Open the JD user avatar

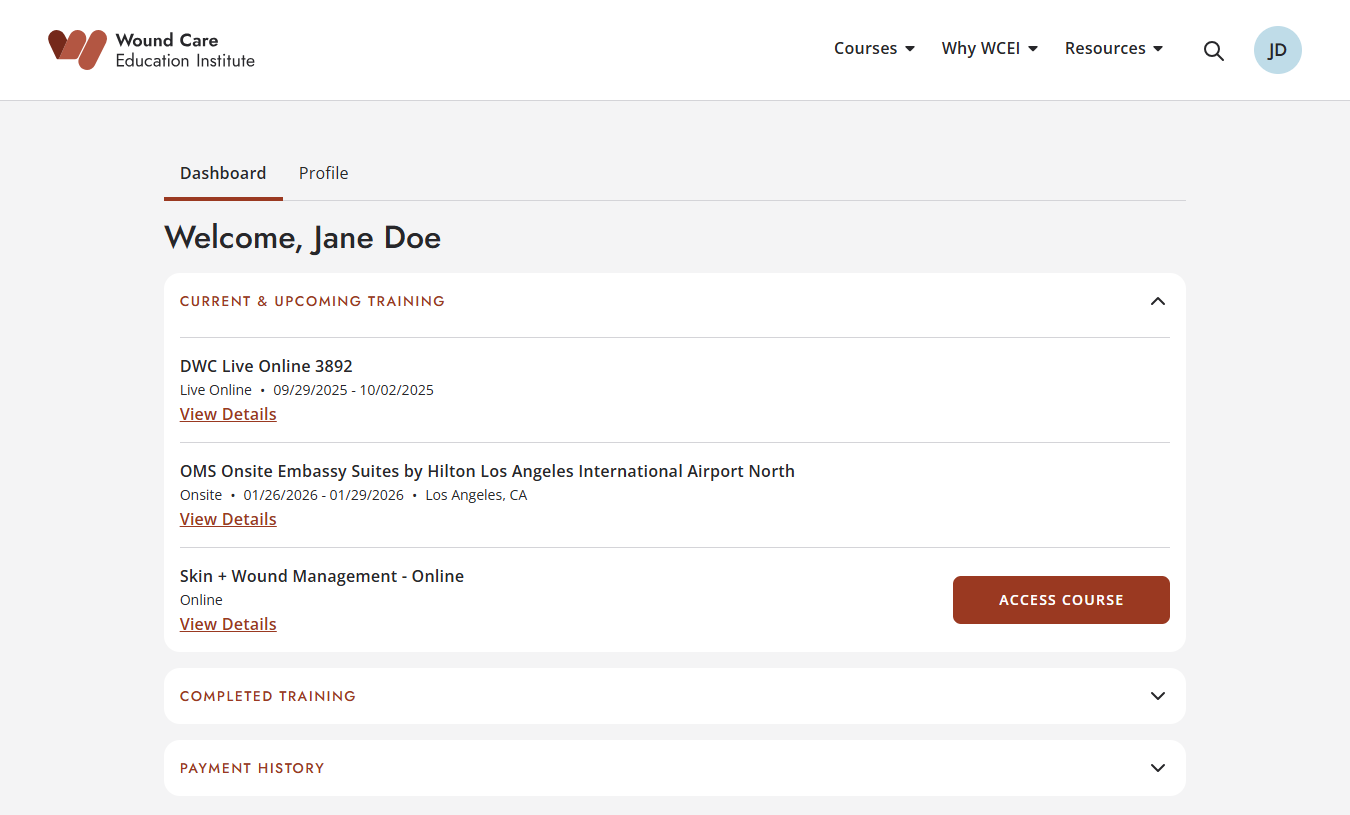(x=1277, y=50)
